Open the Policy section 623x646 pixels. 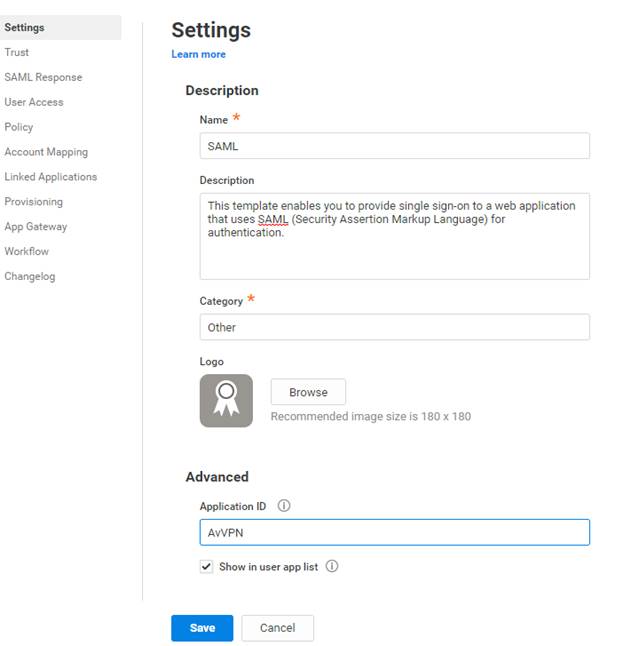click(x=19, y=127)
